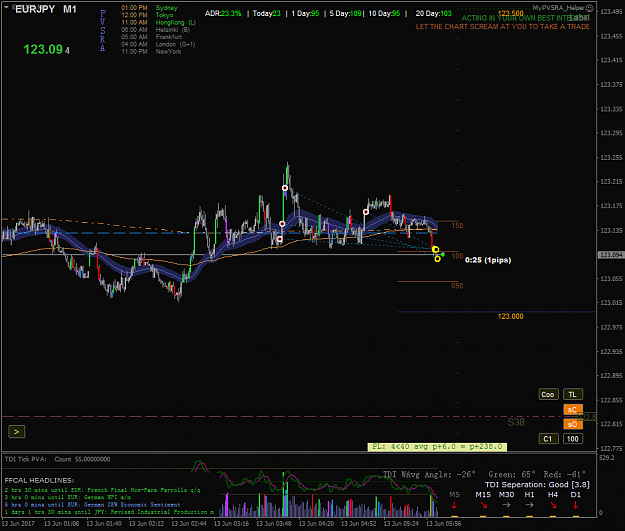Click the TDI WAvg Angle -26° readout
Viewport: 625px width, 531px height.
click(x=429, y=474)
